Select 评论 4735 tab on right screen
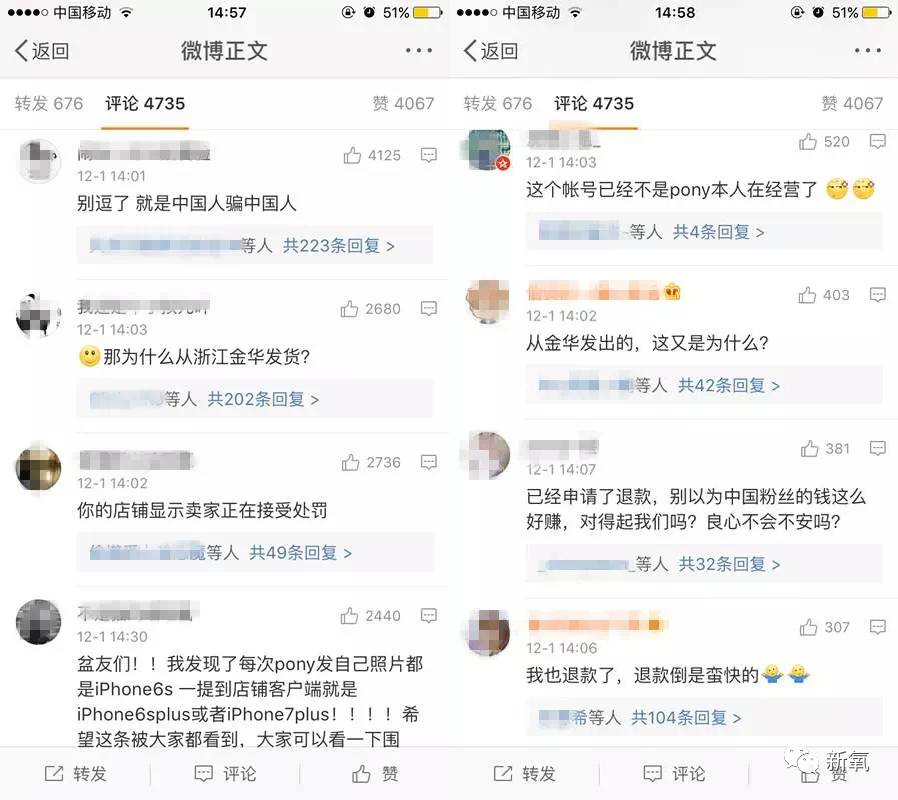 [x=594, y=104]
